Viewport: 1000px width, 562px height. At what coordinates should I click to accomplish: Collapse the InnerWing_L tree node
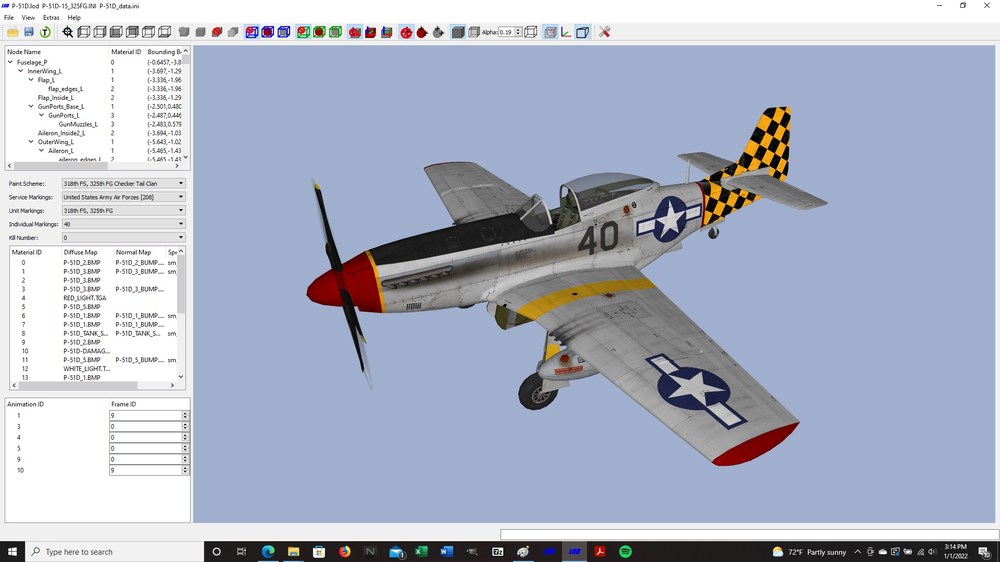pos(20,71)
